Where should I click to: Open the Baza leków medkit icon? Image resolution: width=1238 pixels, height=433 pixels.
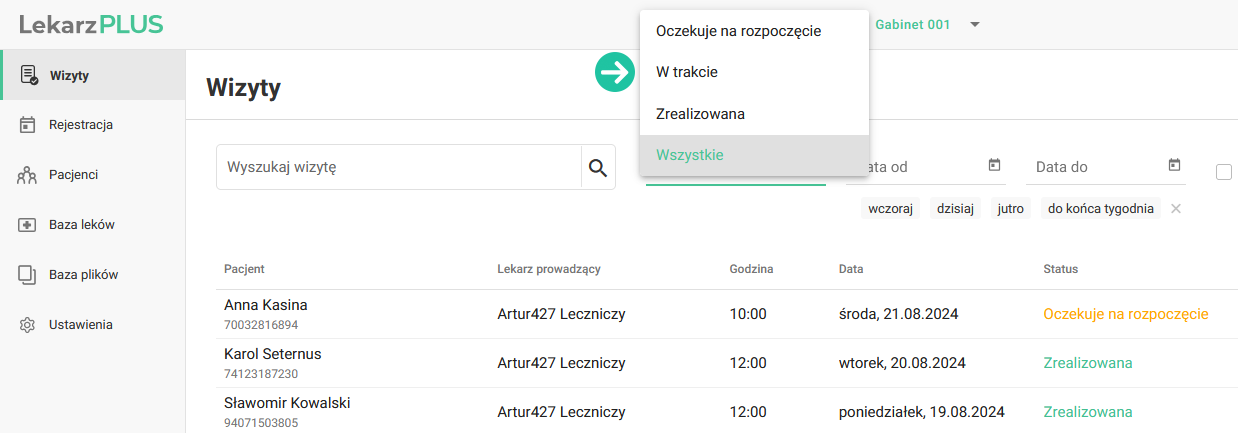point(28,225)
